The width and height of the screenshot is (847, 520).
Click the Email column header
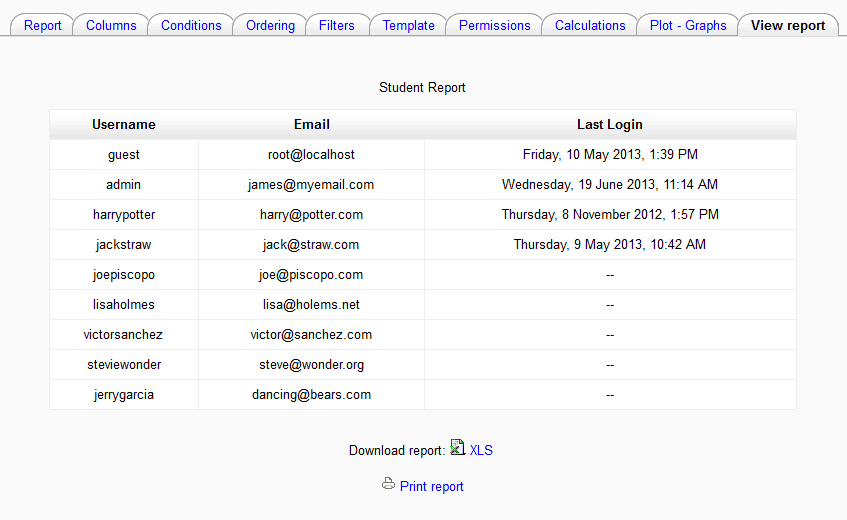point(312,125)
